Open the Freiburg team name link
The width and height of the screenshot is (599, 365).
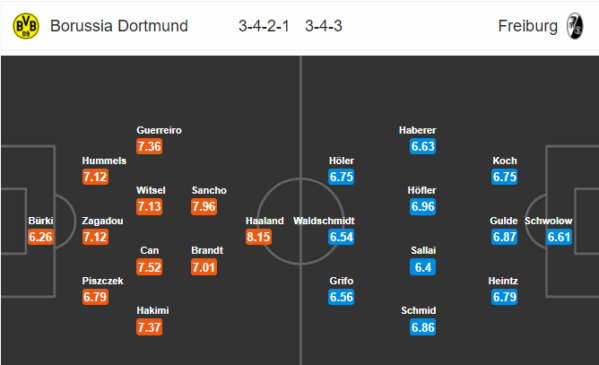(x=528, y=26)
